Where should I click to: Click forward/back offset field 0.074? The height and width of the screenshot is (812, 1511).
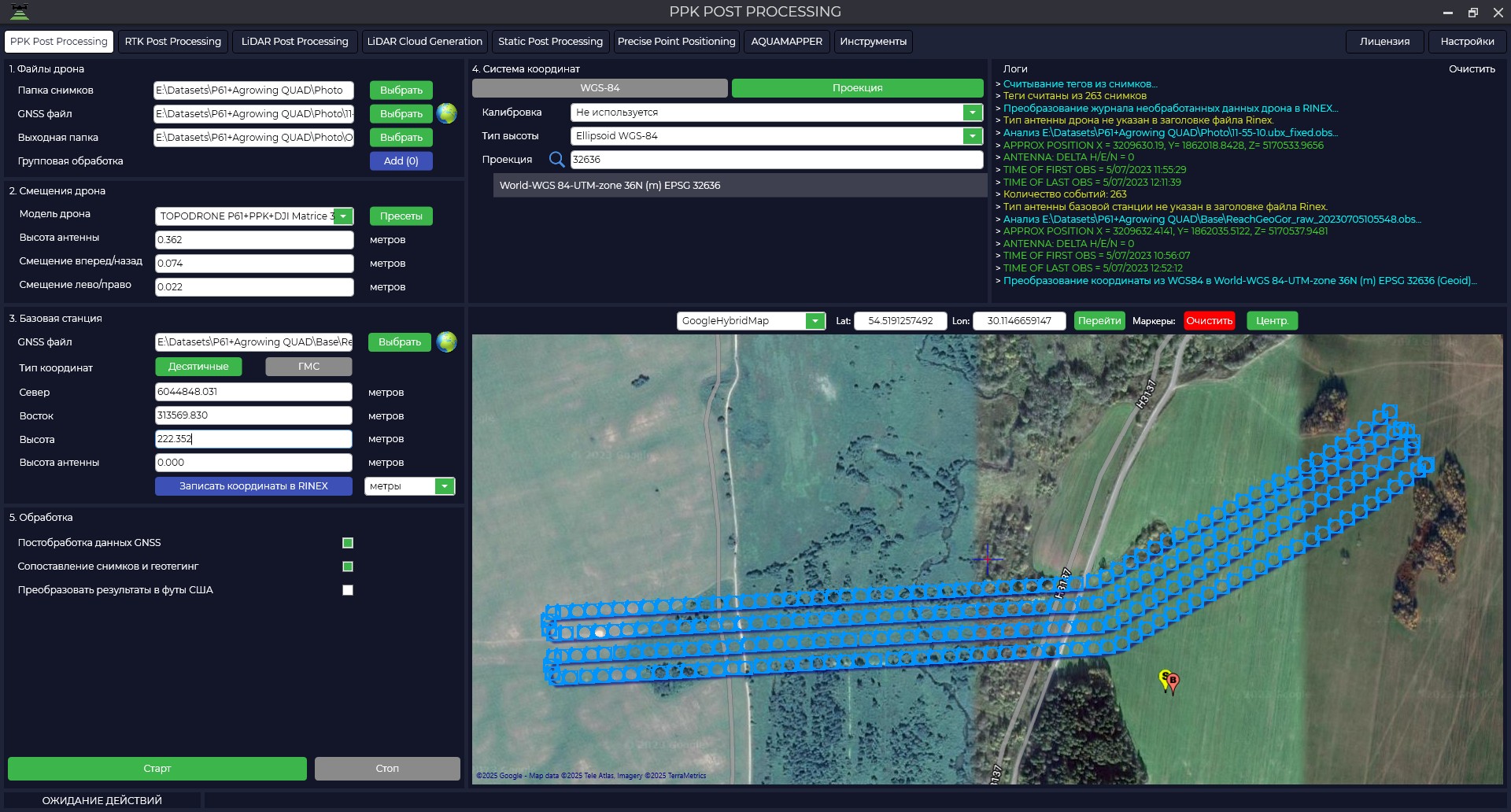[x=254, y=264]
